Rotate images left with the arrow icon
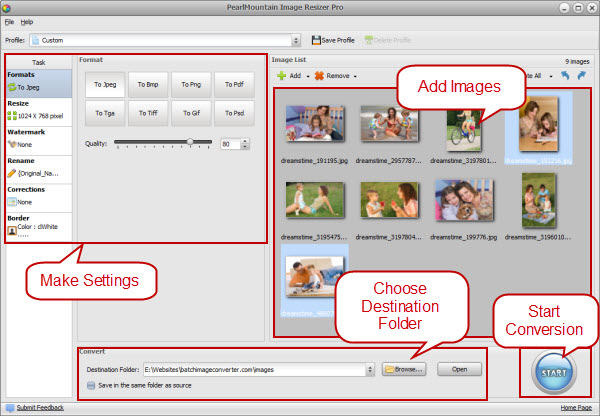600x416 pixels. click(x=565, y=75)
